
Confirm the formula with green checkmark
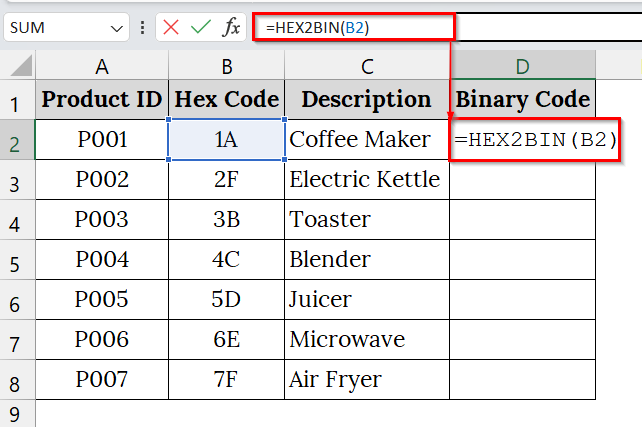click(201, 28)
